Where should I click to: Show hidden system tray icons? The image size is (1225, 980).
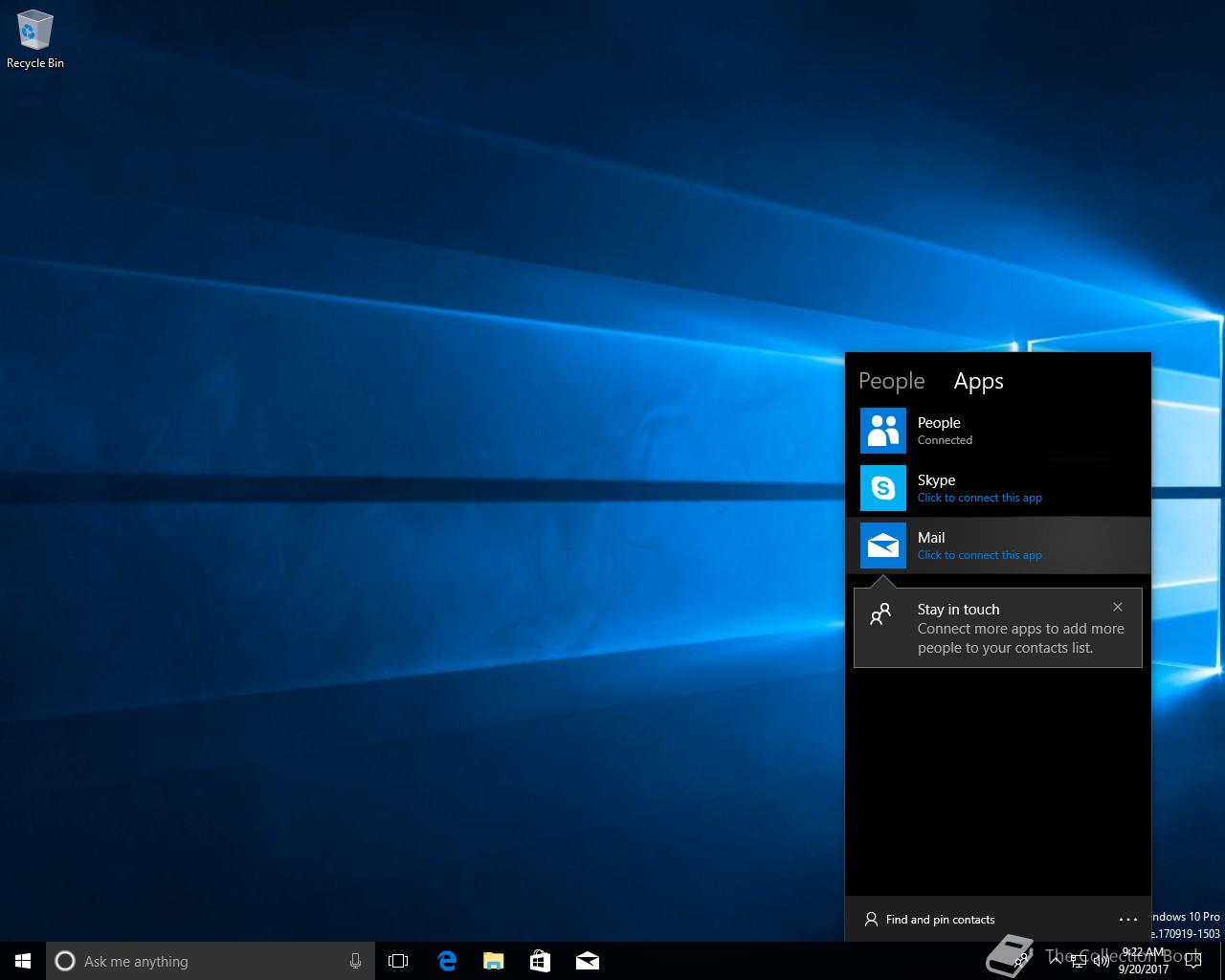(x=1054, y=961)
